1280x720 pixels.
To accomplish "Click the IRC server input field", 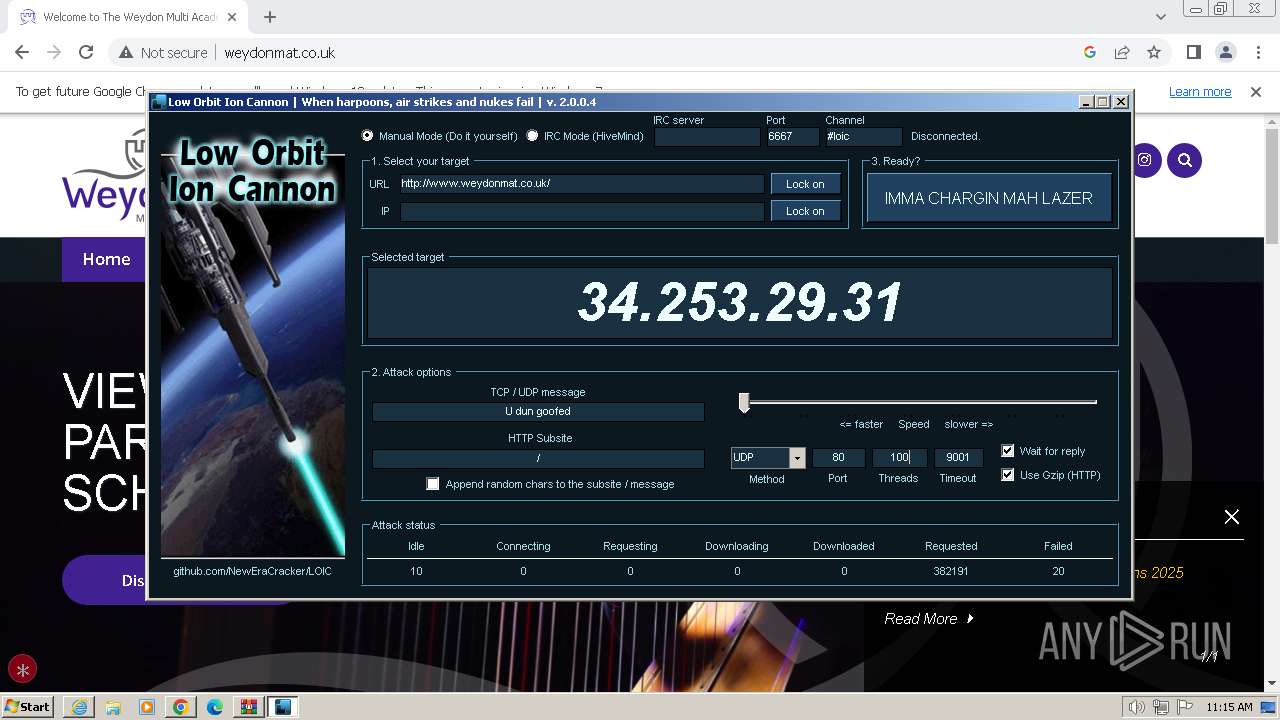I will pyautogui.click(x=707, y=137).
